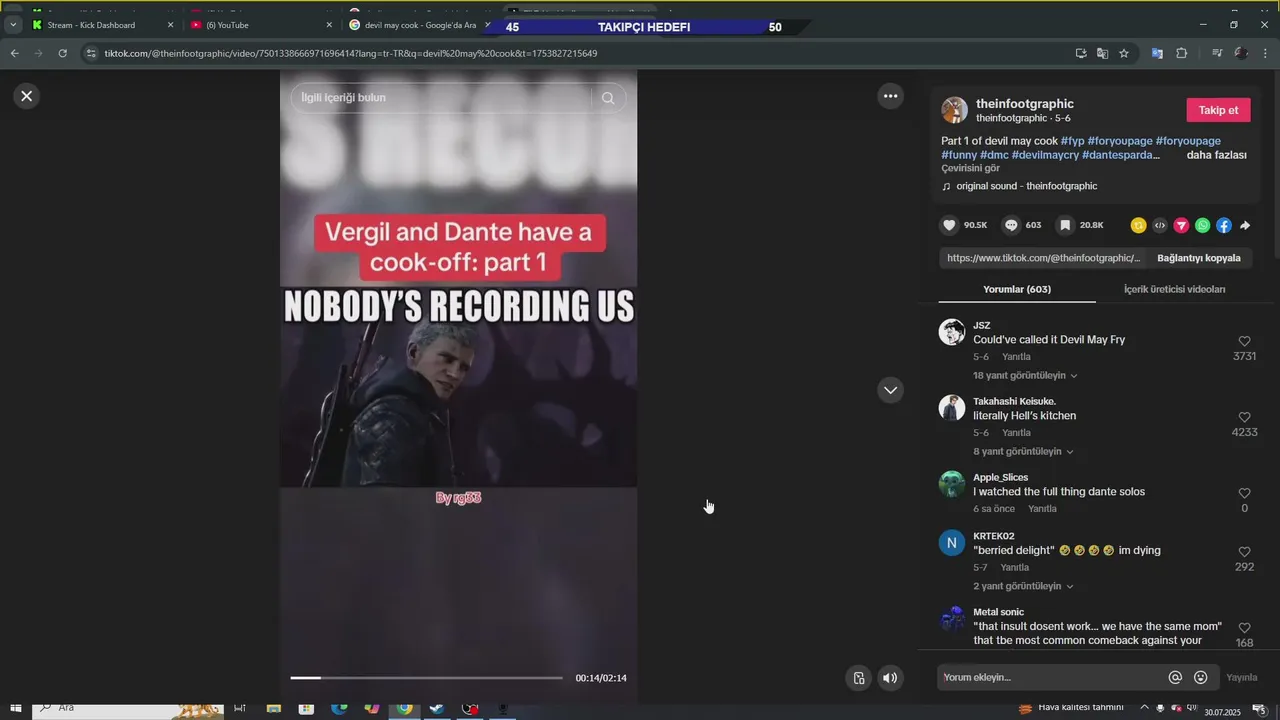Send to friends via pink paper-plane icon

(x=1181, y=226)
